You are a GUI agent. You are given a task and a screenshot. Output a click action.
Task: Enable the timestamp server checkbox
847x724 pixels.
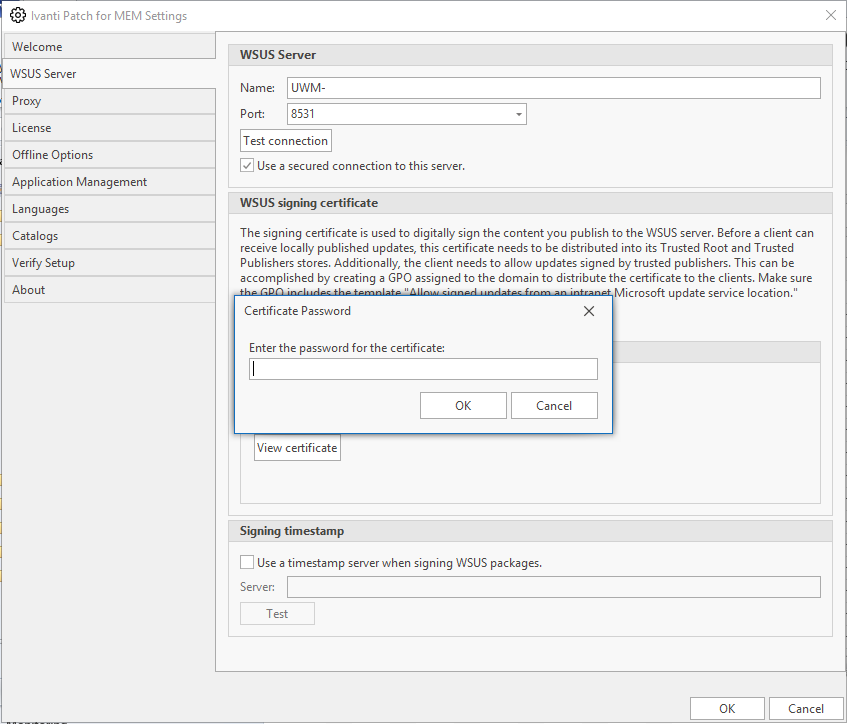click(x=247, y=562)
